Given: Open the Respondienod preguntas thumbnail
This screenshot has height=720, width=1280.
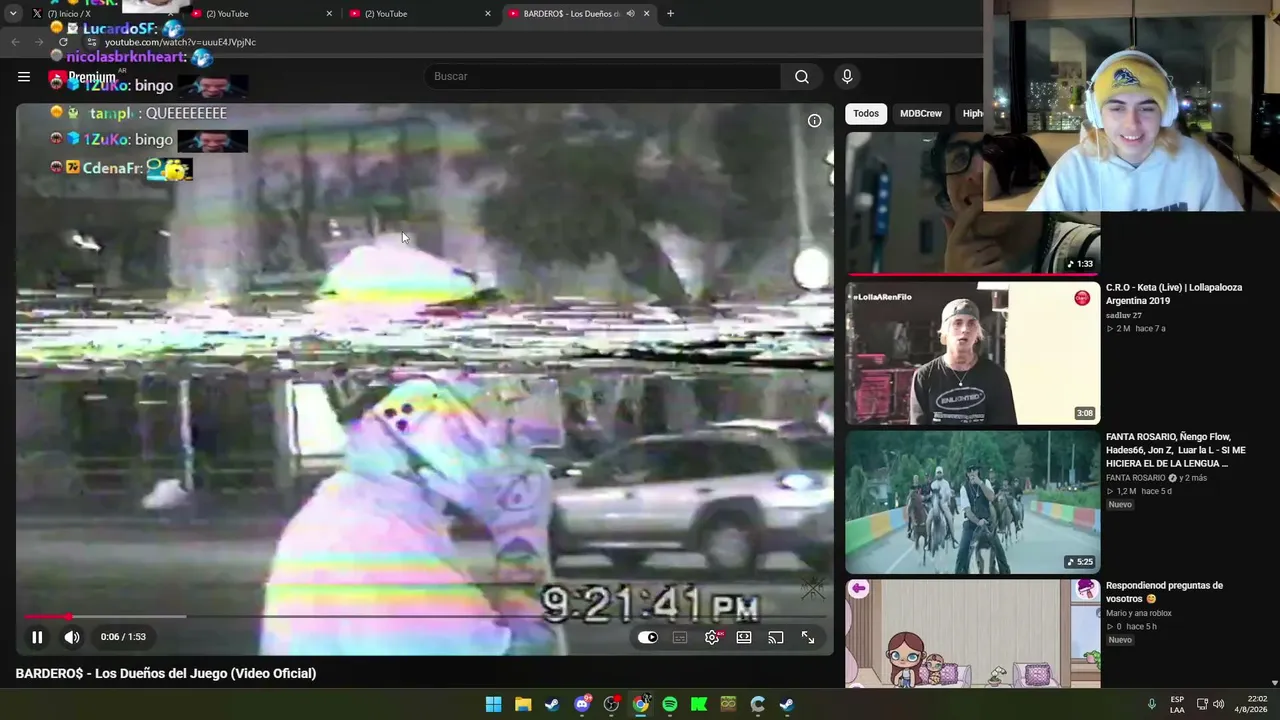Looking at the screenshot, I should click(973, 634).
